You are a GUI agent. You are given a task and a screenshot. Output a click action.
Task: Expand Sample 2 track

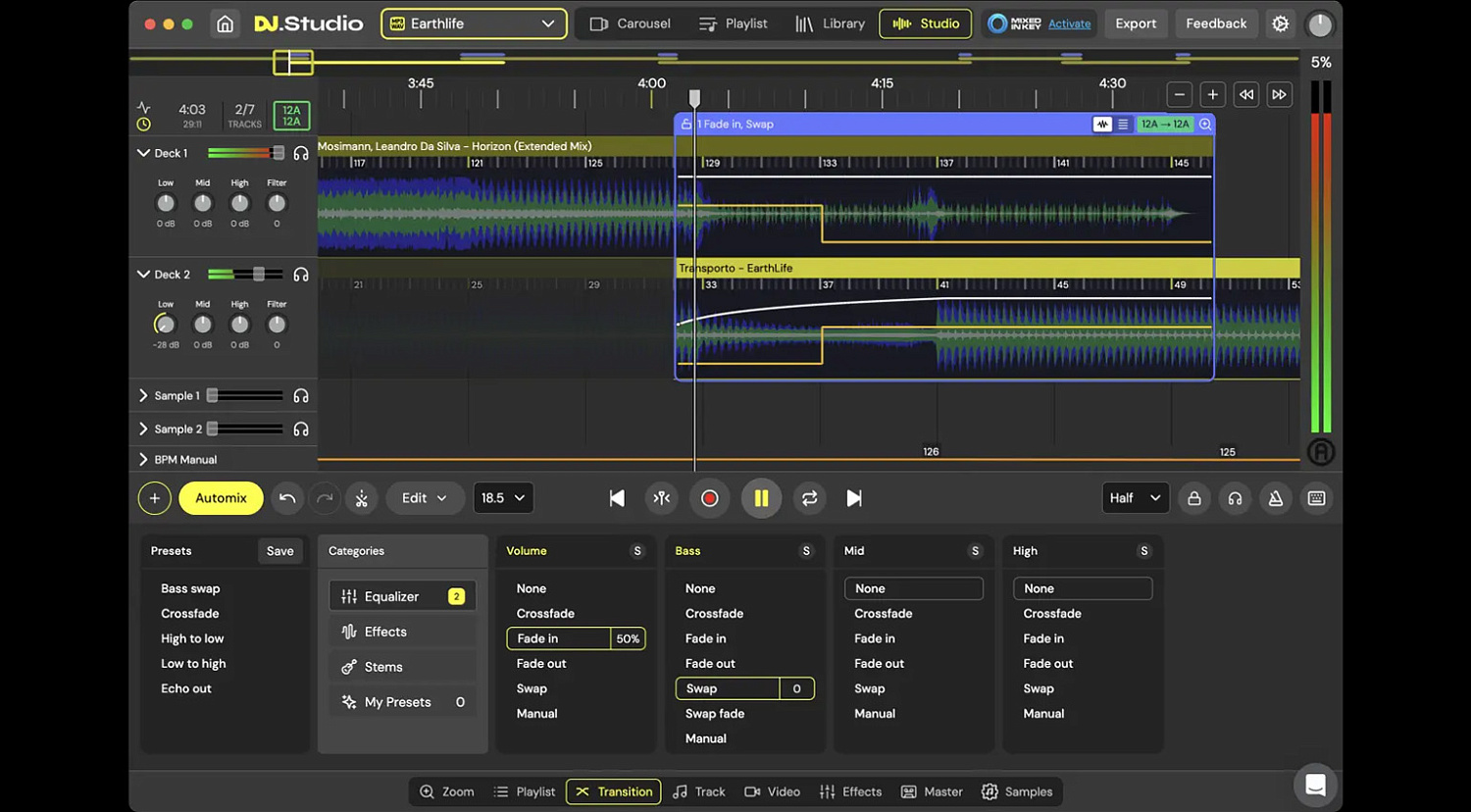pos(143,430)
